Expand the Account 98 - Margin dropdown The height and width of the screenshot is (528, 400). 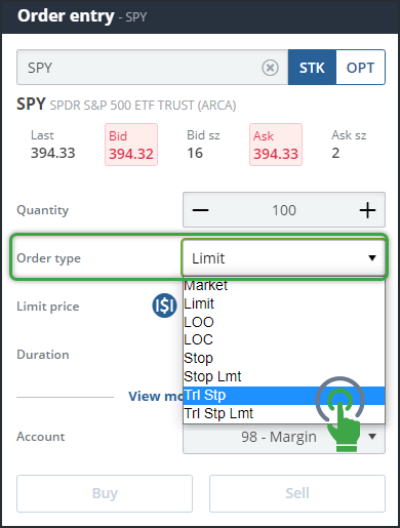(284, 437)
